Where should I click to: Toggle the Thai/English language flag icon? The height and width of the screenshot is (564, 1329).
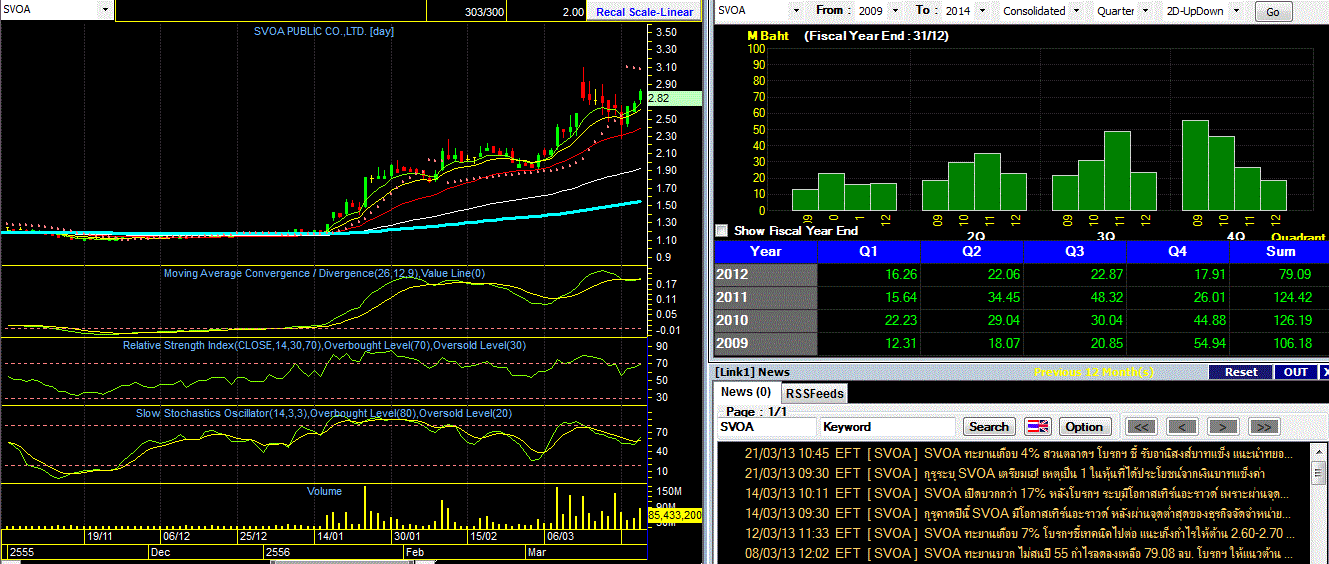click(x=1037, y=427)
